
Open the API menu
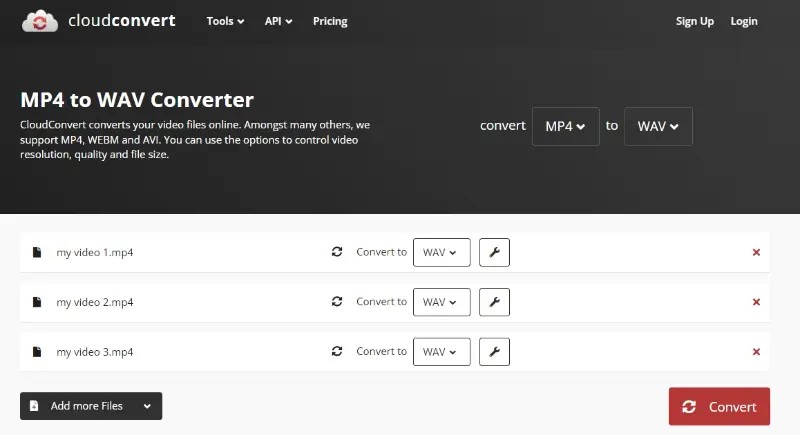pos(278,21)
